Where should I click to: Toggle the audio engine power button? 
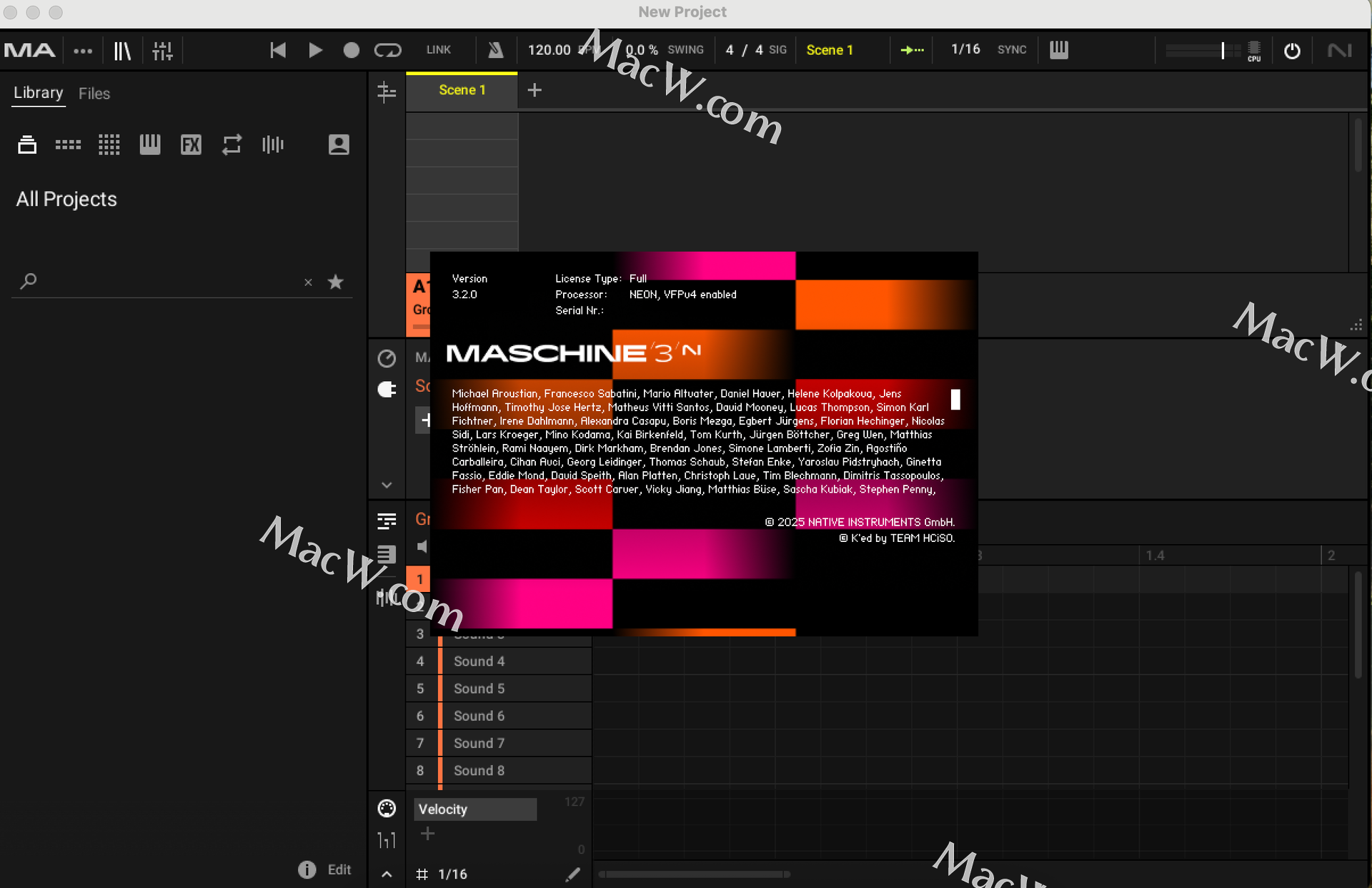[1292, 51]
